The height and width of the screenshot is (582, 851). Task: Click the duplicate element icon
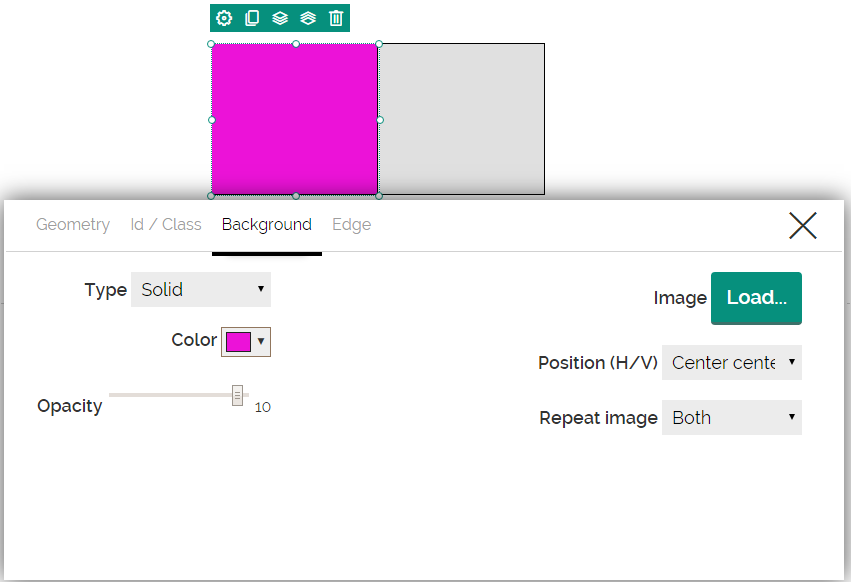pos(252,18)
